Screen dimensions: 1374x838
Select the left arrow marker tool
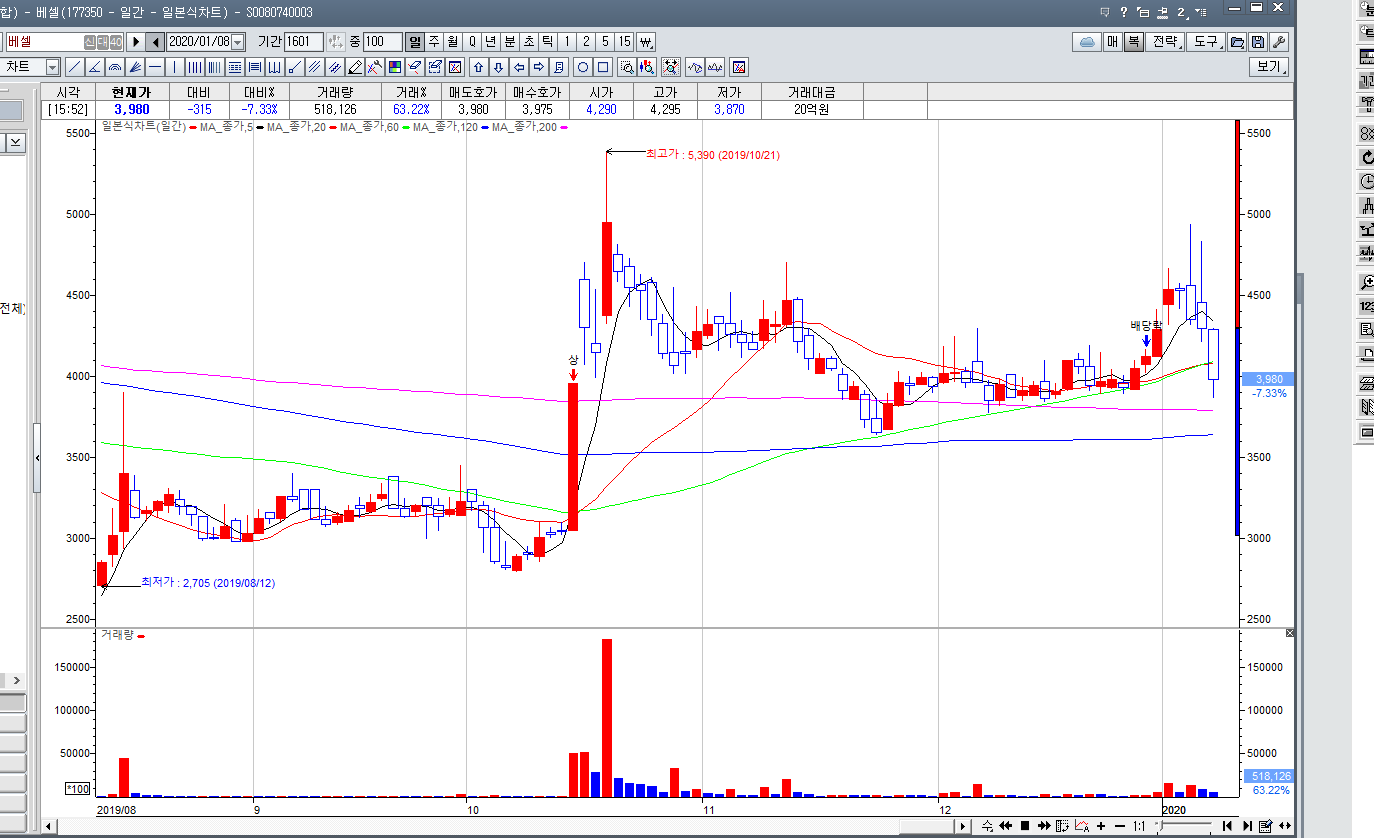coord(519,67)
